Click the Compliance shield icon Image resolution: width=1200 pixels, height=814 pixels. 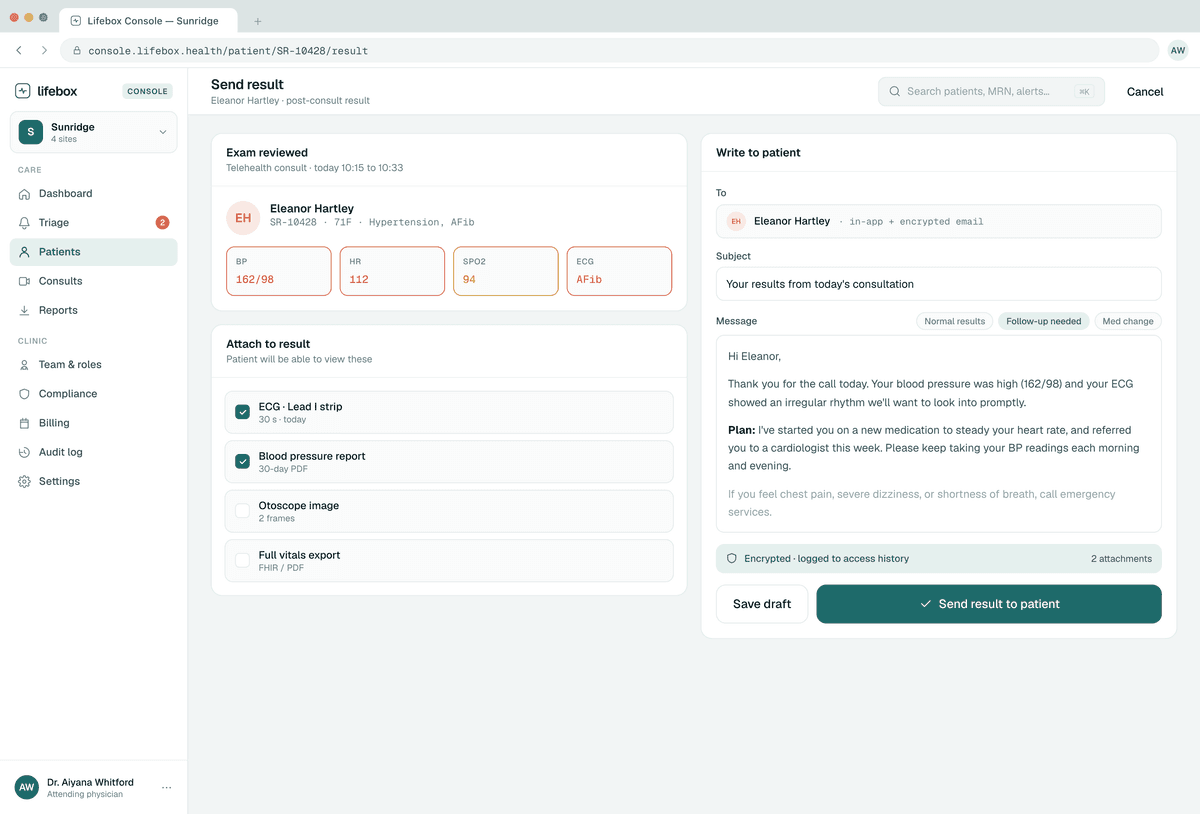pyautogui.click(x=25, y=394)
